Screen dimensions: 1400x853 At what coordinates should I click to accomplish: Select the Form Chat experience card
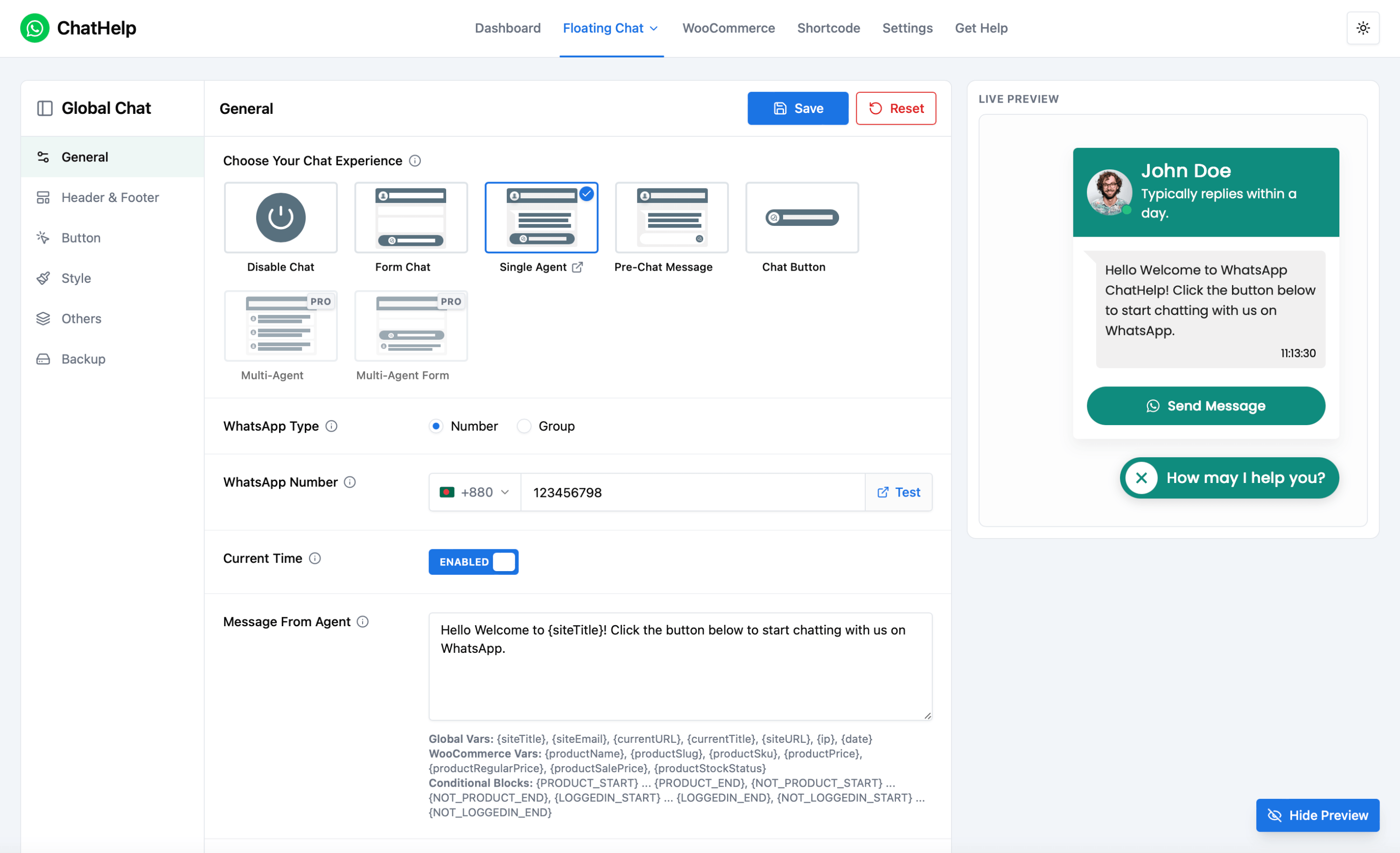411,217
